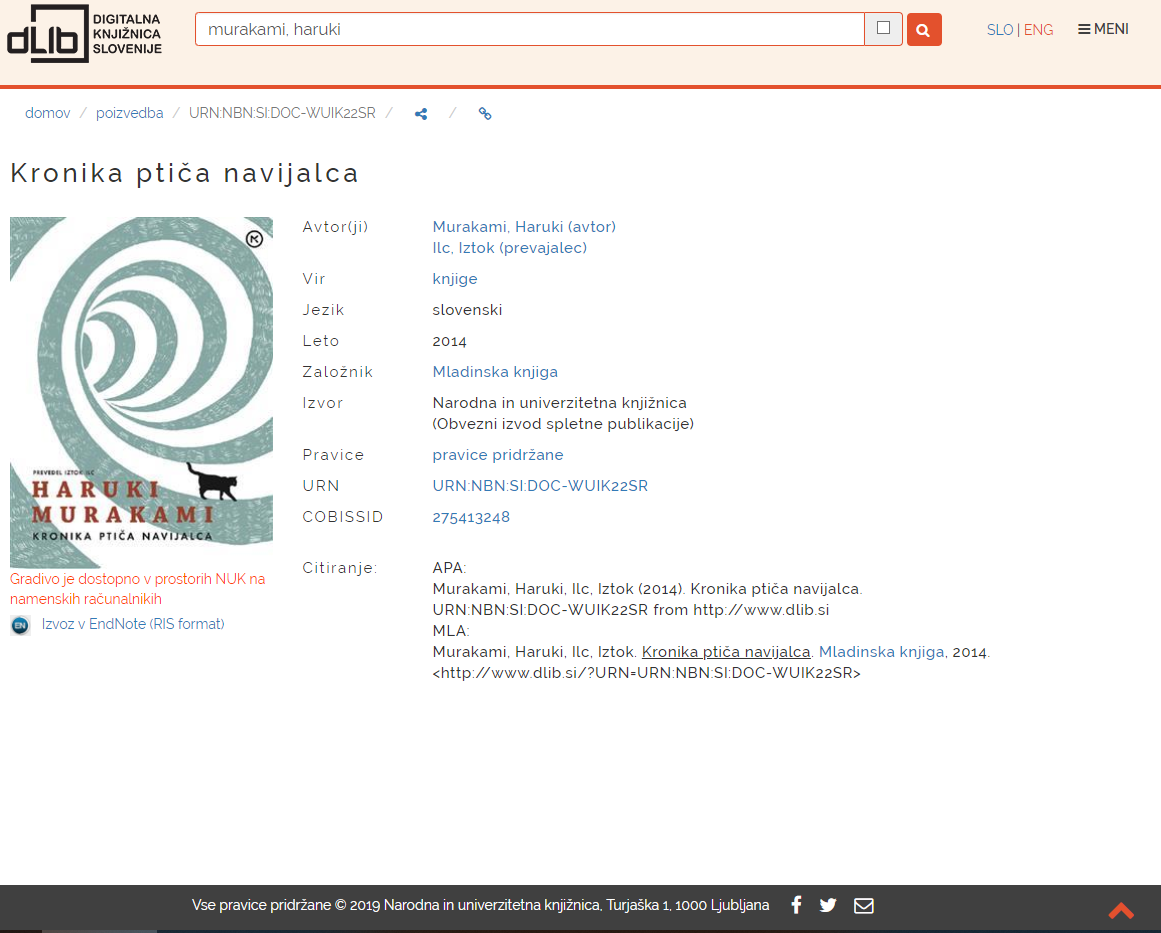The width and height of the screenshot is (1161, 933).
Task: Open the Facebook icon in footer
Action: 796,905
